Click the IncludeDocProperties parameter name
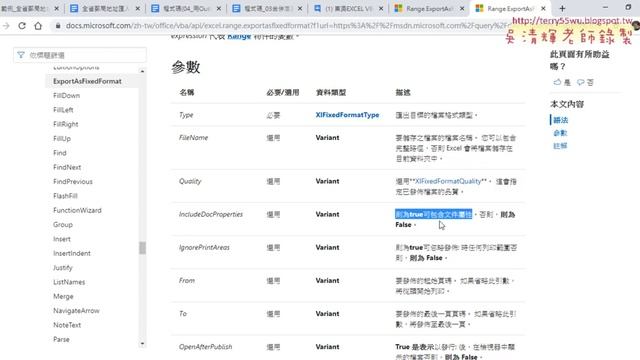Screen dimensions: 640x360 point(211,214)
